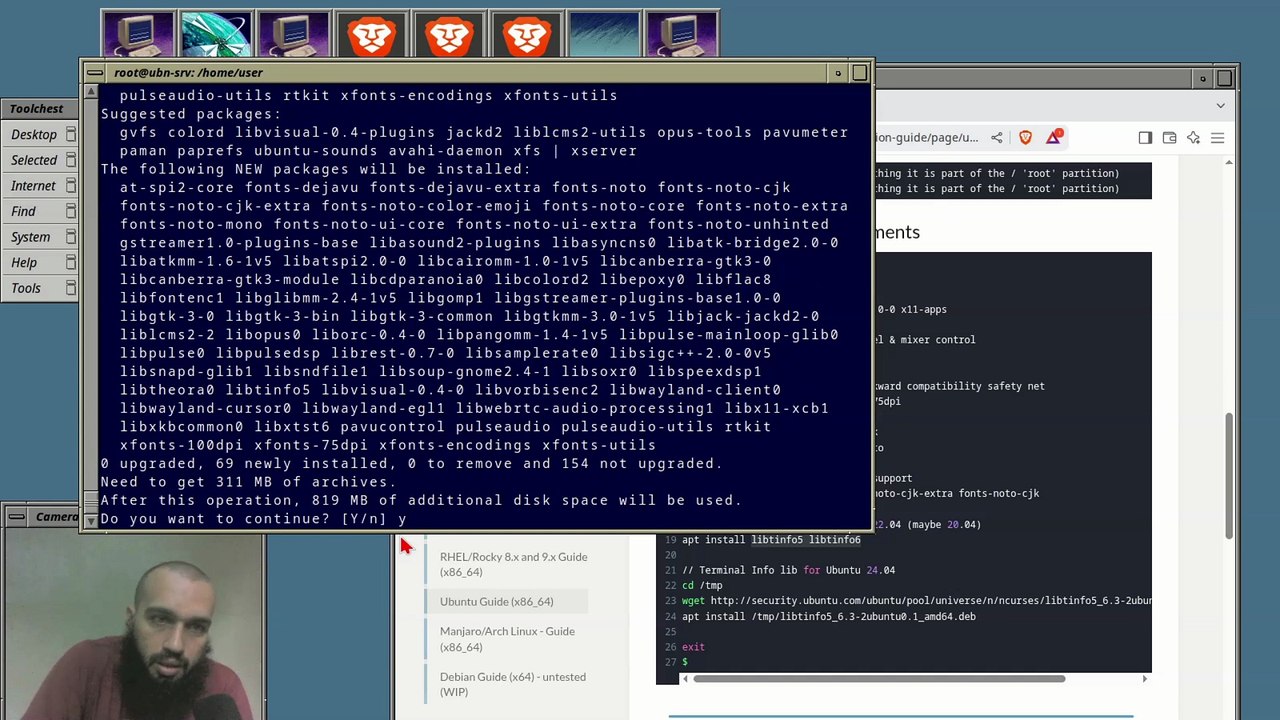Click the share icon in the browser address bar

[x=996, y=137]
